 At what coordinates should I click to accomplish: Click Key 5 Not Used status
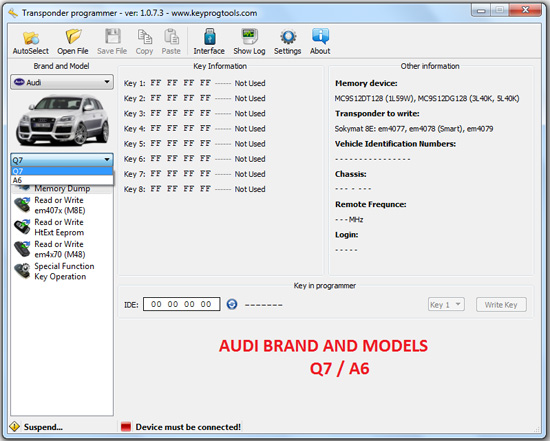250,144
